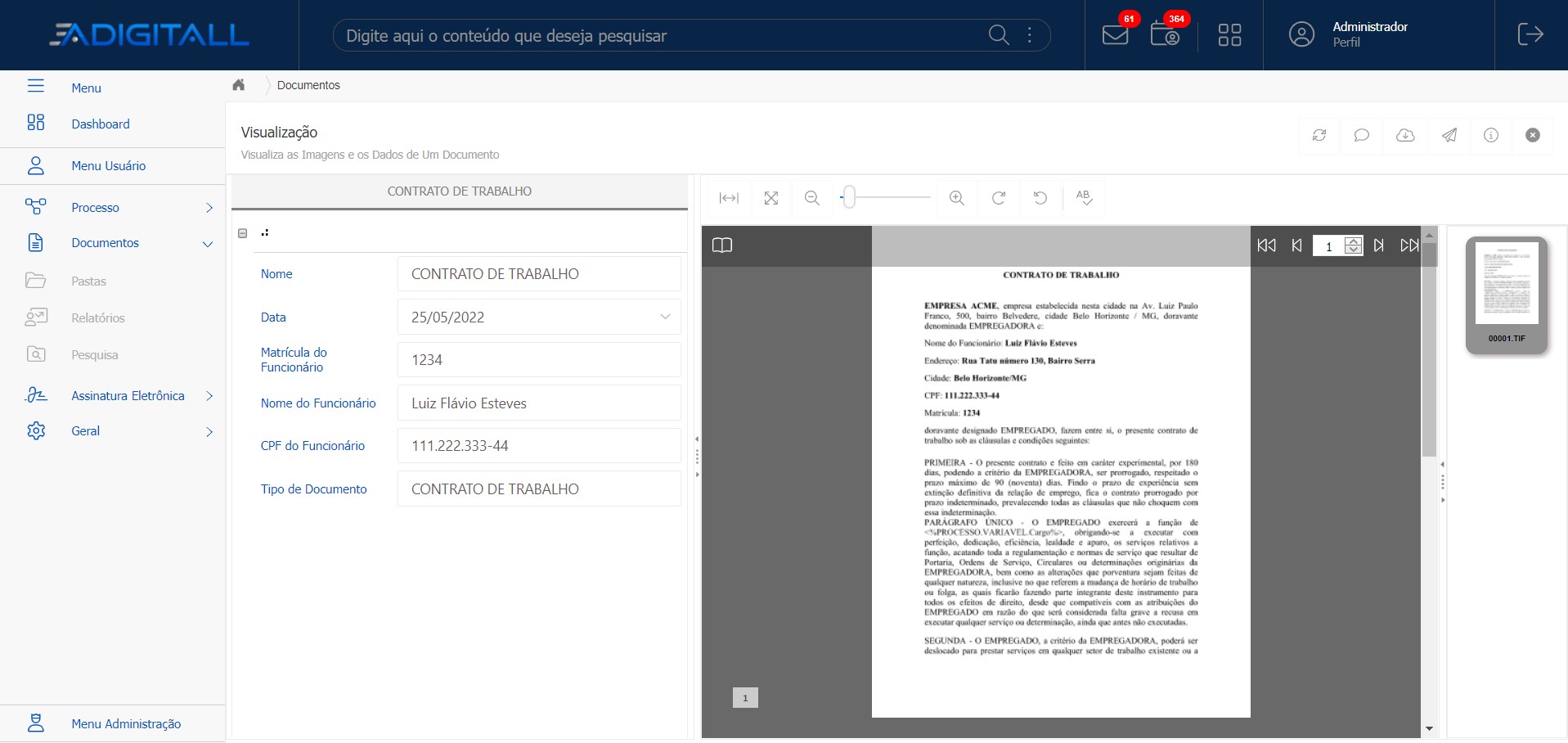The height and width of the screenshot is (743, 1568).
Task: Open document comments bubble icon
Action: pos(1362,135)
